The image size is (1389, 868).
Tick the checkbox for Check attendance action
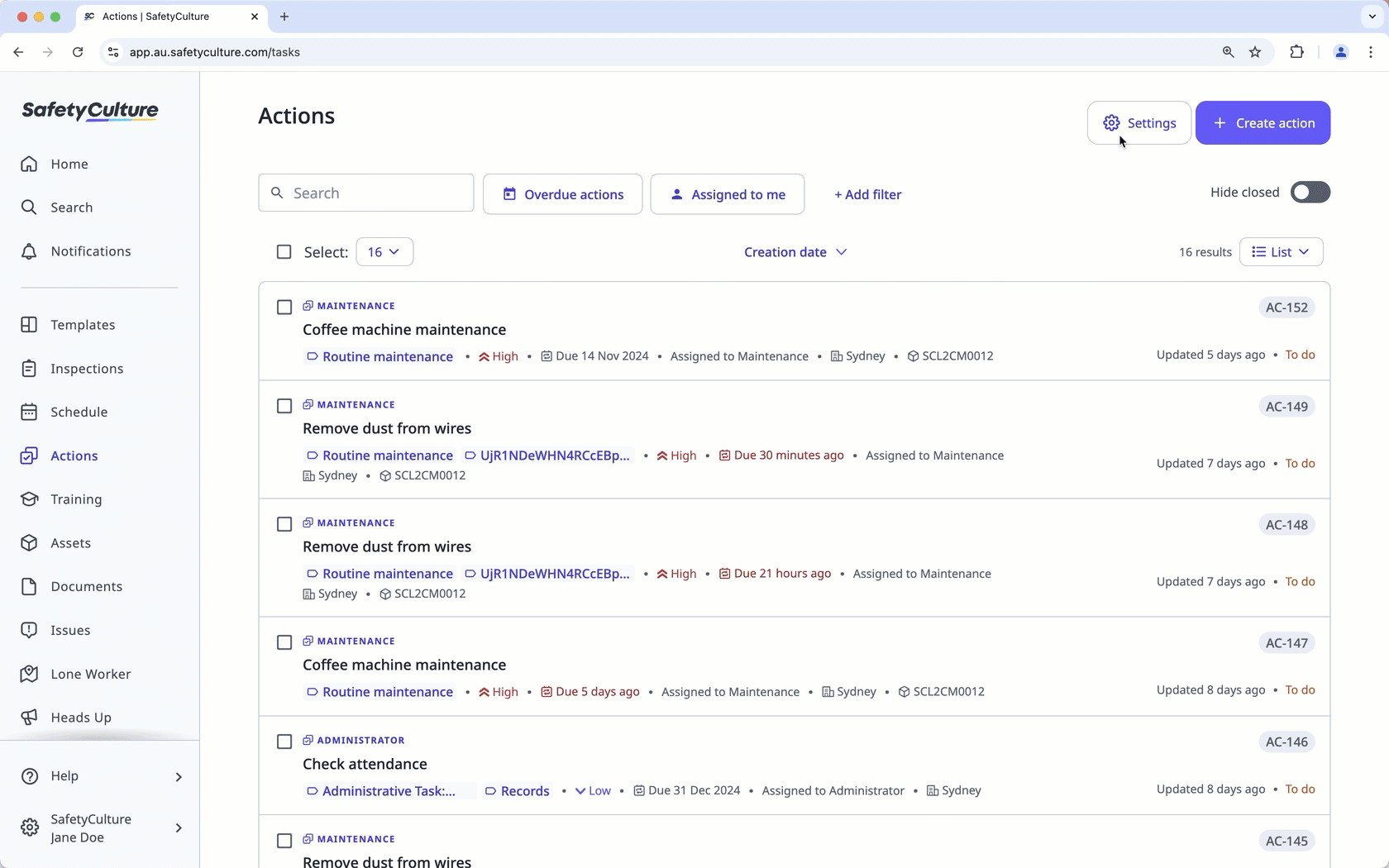point(284,742)
